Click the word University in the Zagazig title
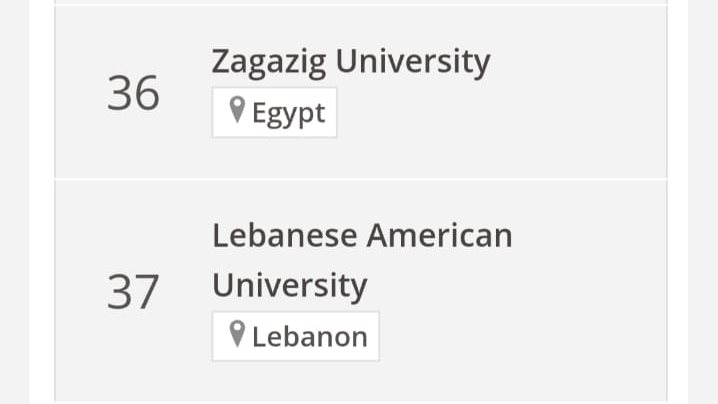The height and width of the screenshot is (404, 718). point(412,63)
